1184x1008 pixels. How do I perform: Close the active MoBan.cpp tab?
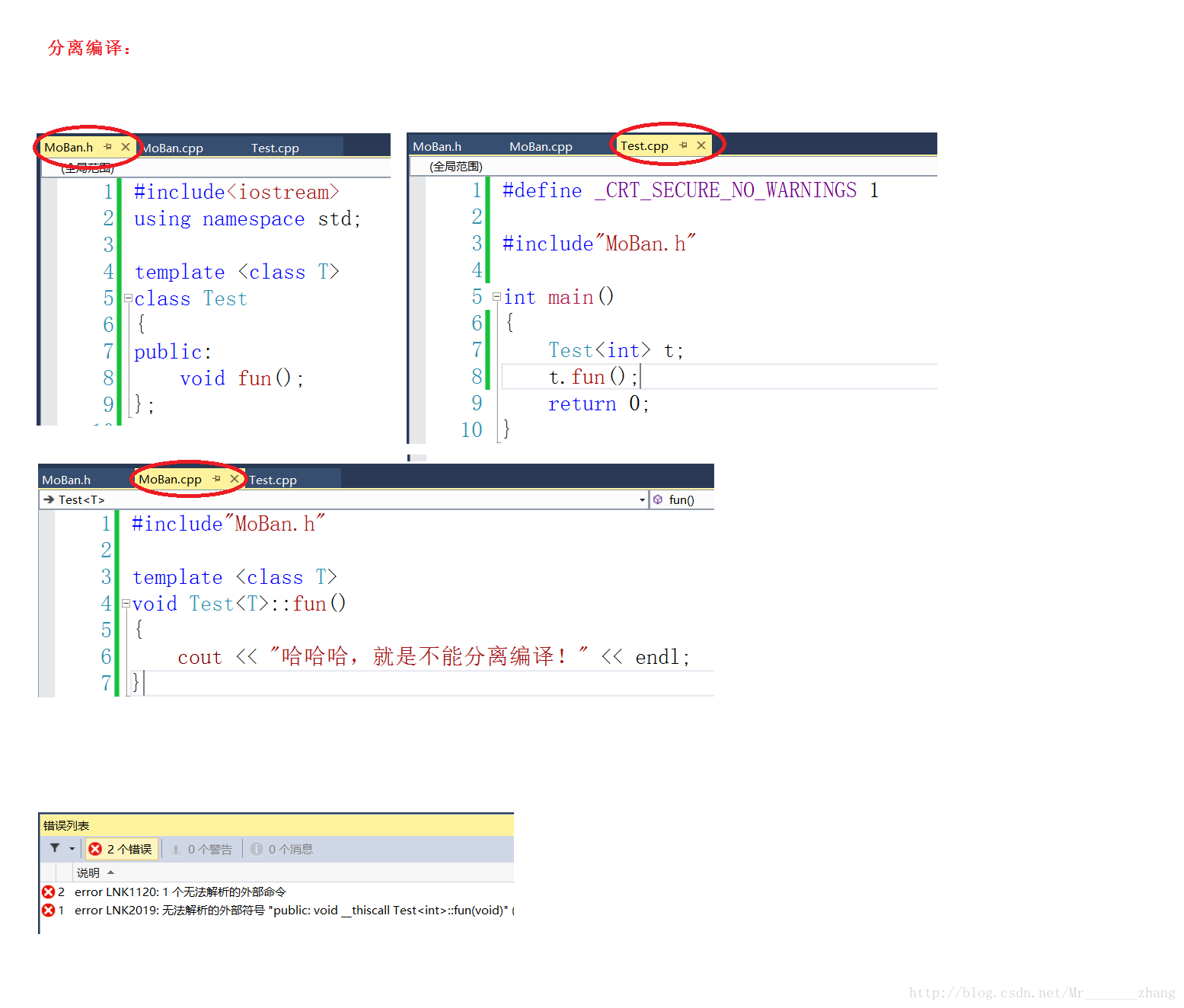point(235,479)
